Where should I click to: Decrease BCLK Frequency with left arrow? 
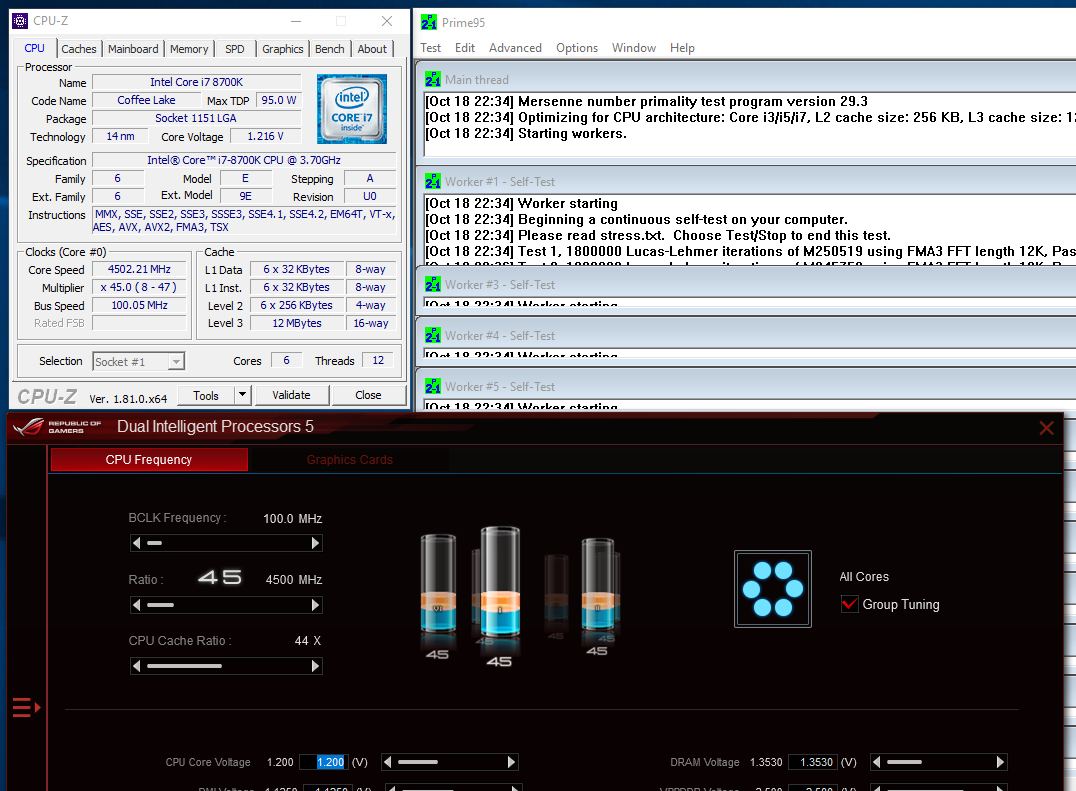coord(137,543)
